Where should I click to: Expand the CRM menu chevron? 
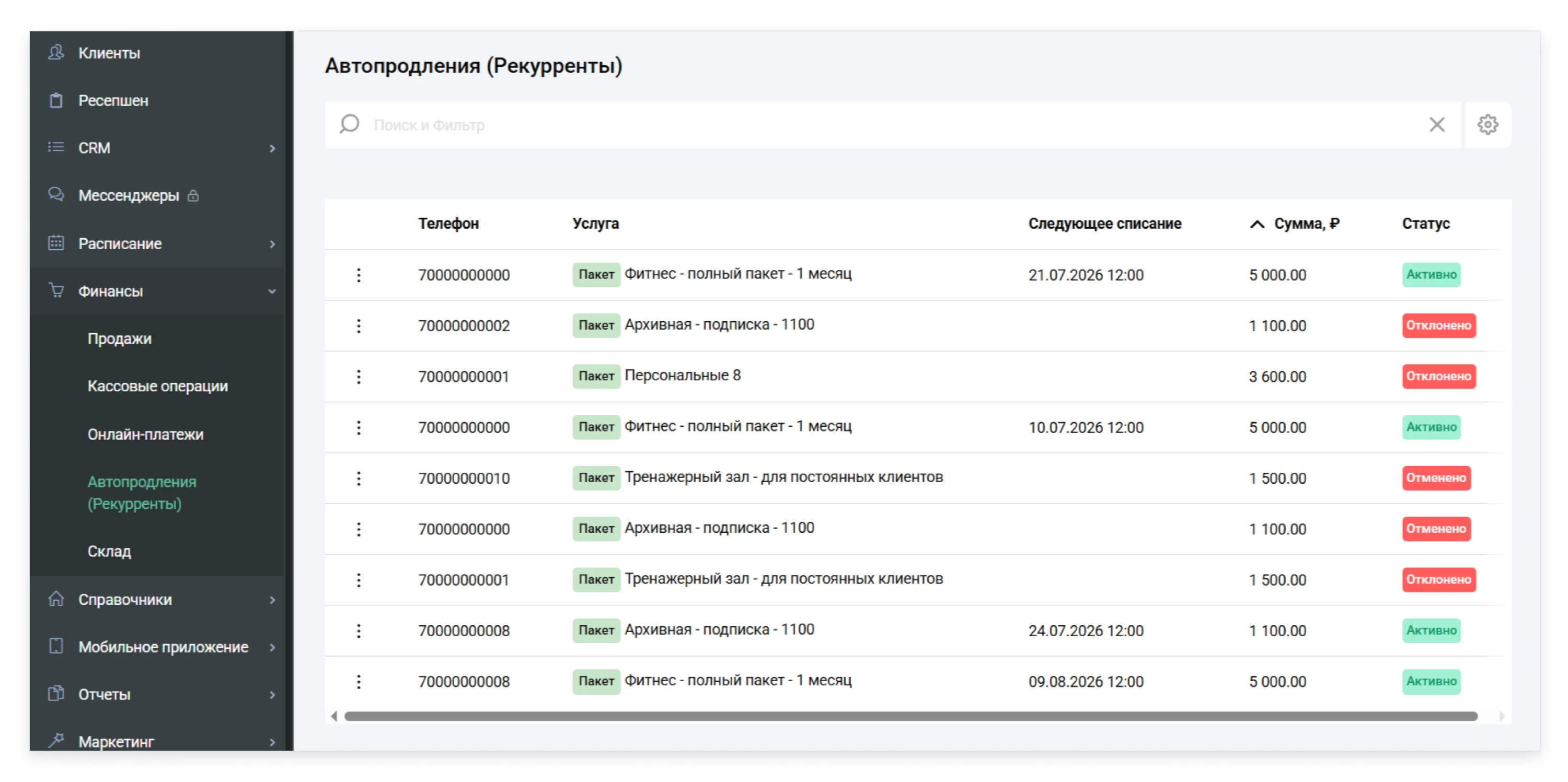click(x=272, y=148)
